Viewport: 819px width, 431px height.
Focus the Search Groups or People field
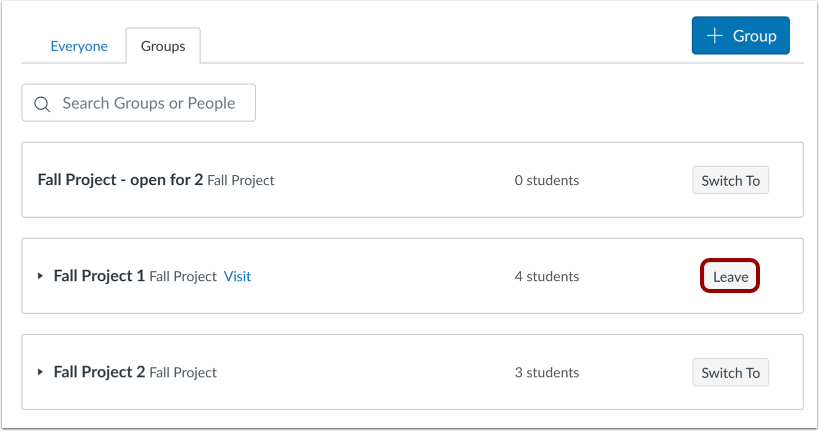(x=148, y=103)
